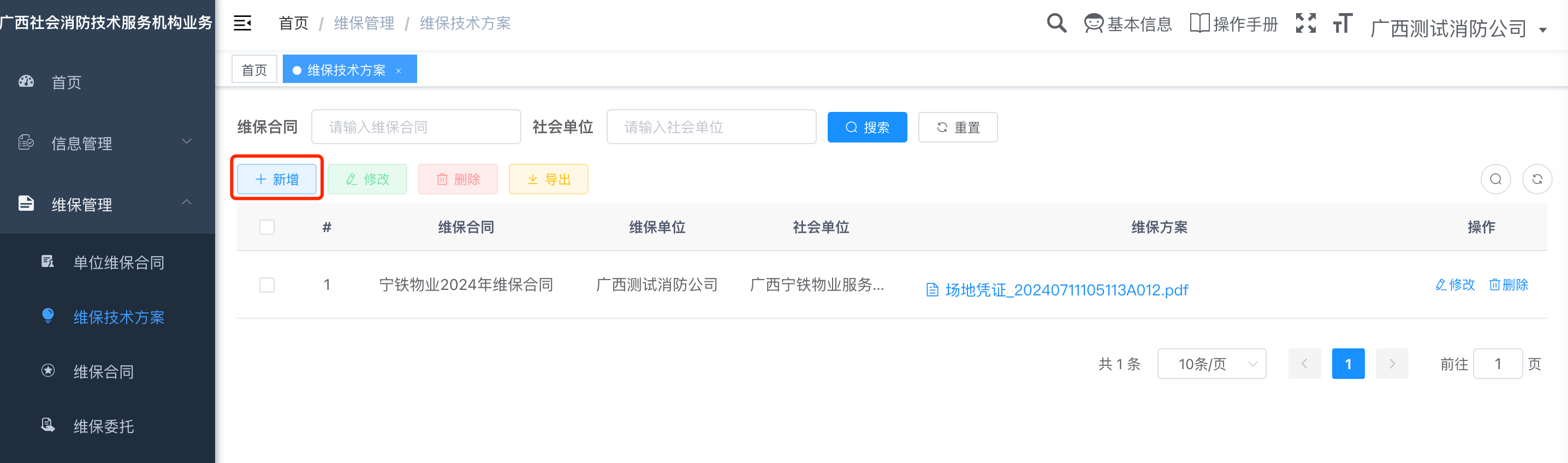Click the 重置 button
1568x463 pixels.
tap(958, 127)
